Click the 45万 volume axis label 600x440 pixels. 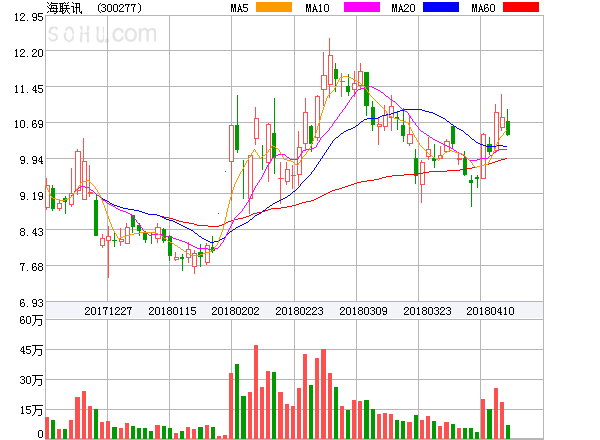click(31, 350)
